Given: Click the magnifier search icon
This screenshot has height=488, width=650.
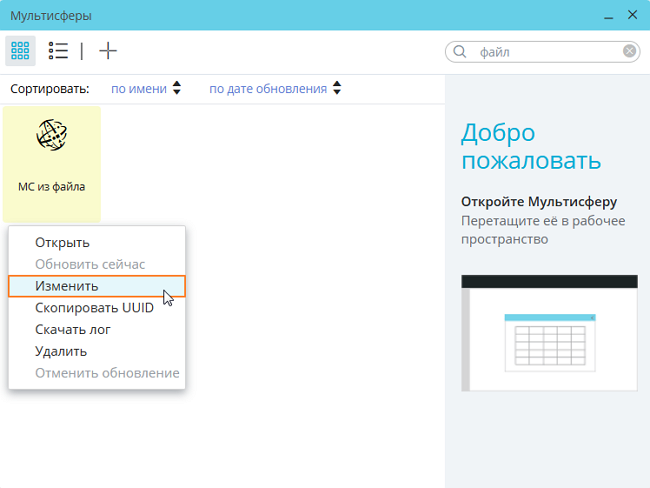Looking at the screenshot, I should coord(460,52).
